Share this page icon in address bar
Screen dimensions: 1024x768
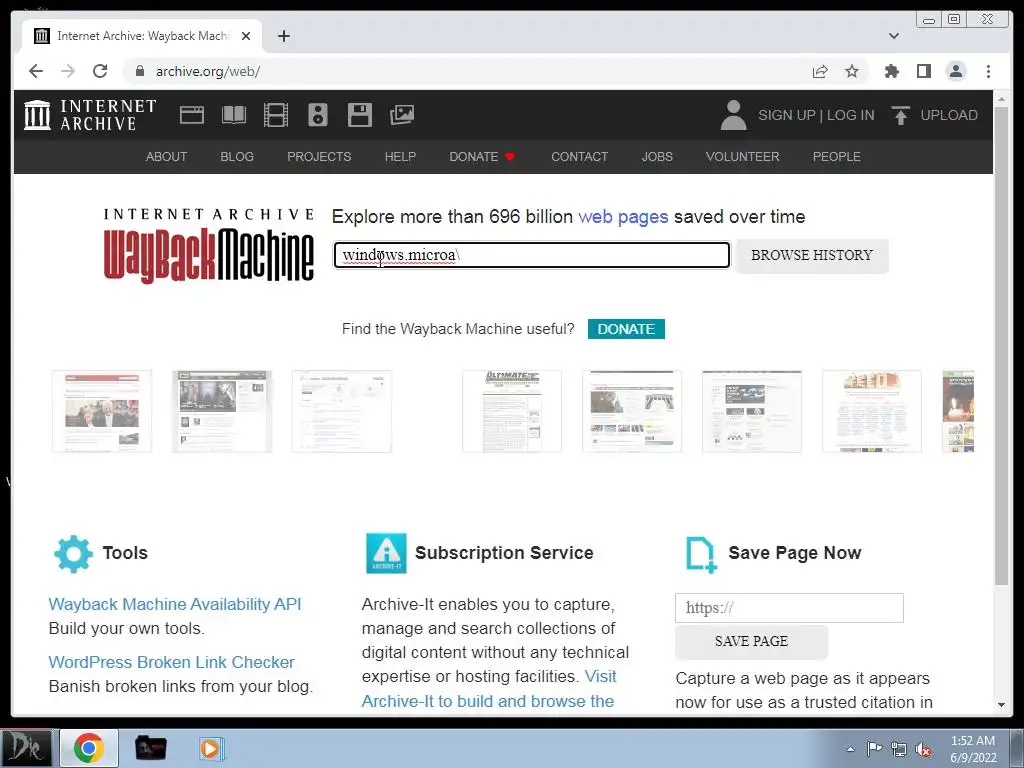coord(820,71)
